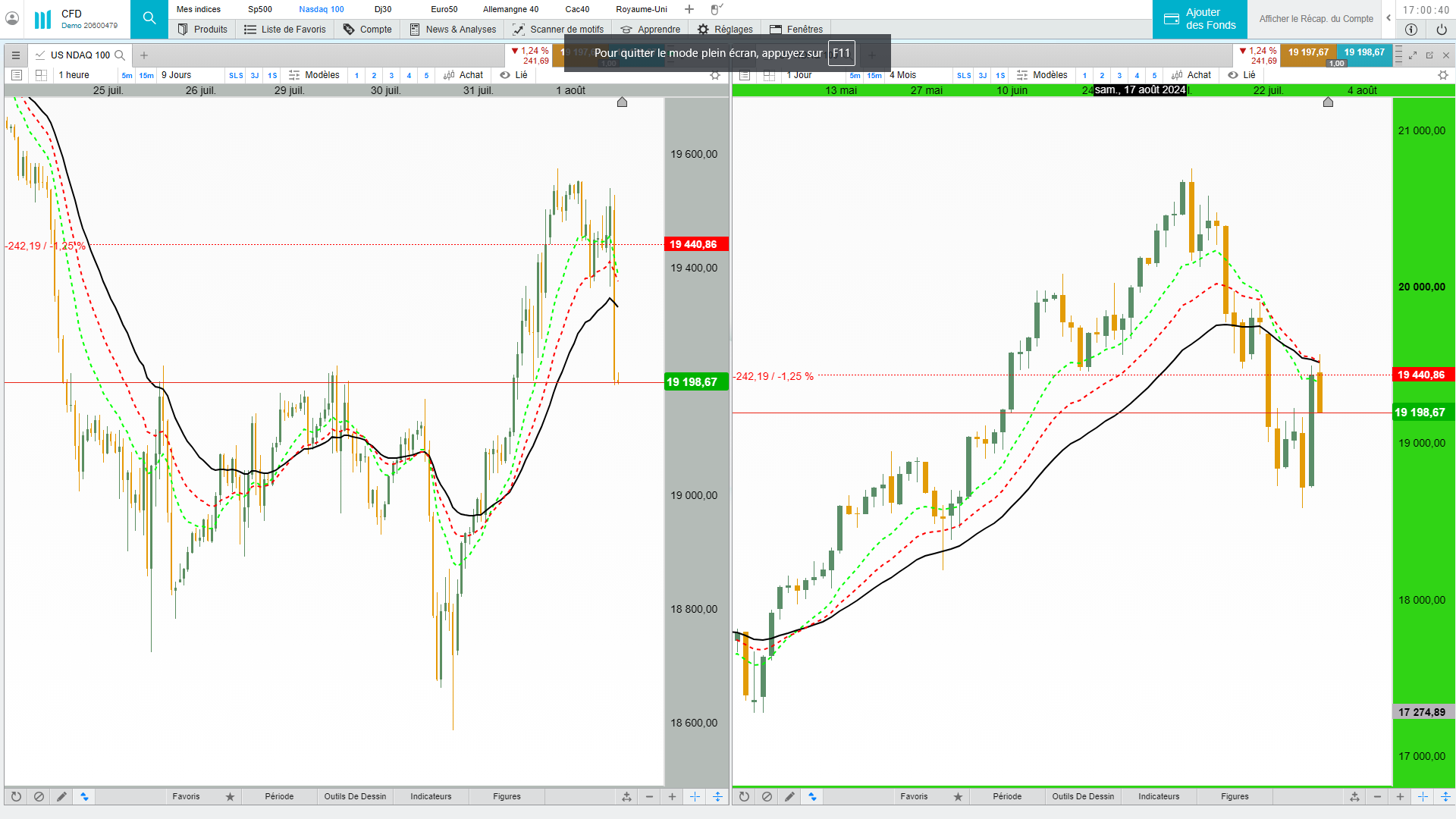Open chart settings gear in left chart toolbar

tap(714, 75)
